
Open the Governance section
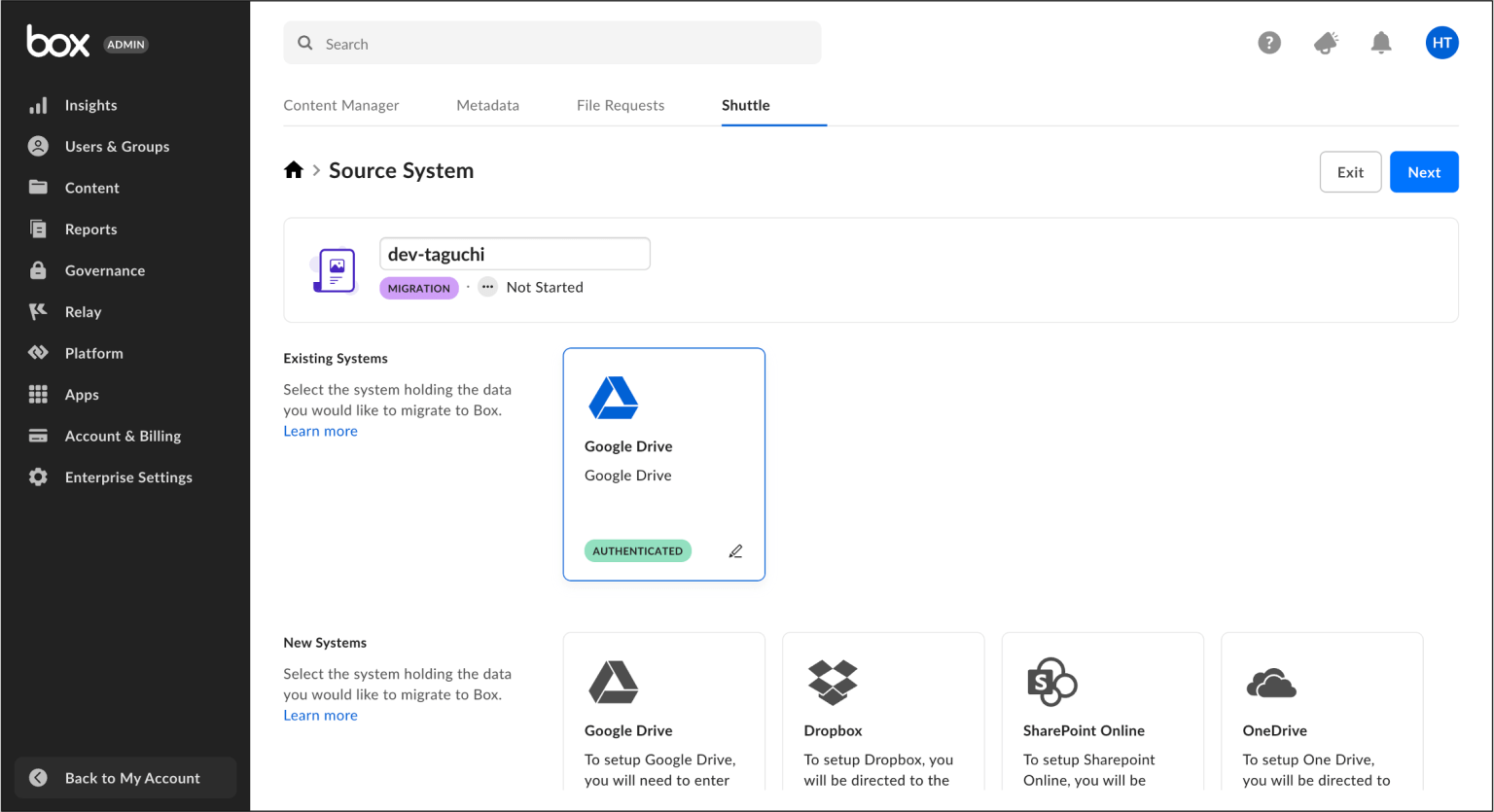[104, 270]
